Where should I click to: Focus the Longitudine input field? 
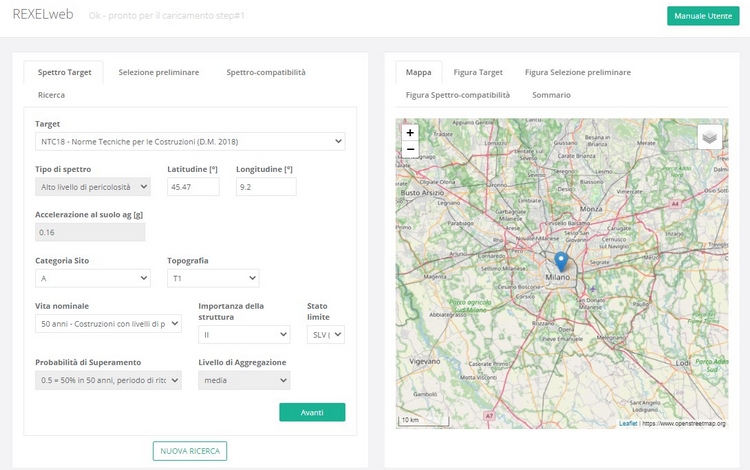(x=266, y=187)
